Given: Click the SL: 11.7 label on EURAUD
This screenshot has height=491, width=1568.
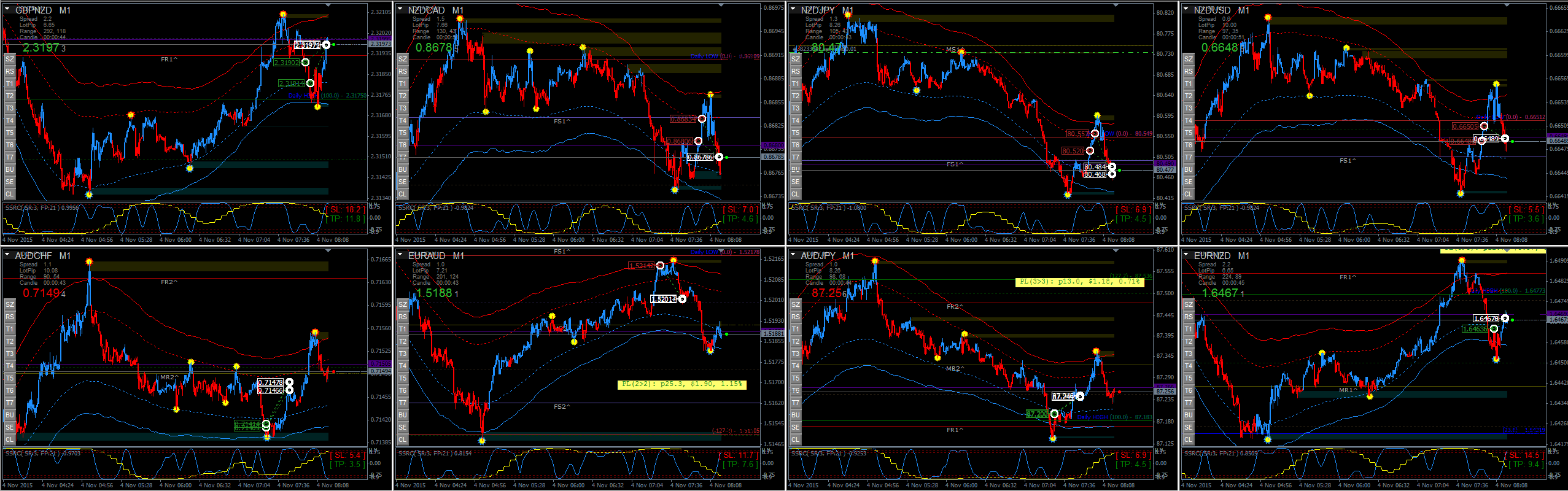Looking at the screenshot, I should (x=739, y=455).
